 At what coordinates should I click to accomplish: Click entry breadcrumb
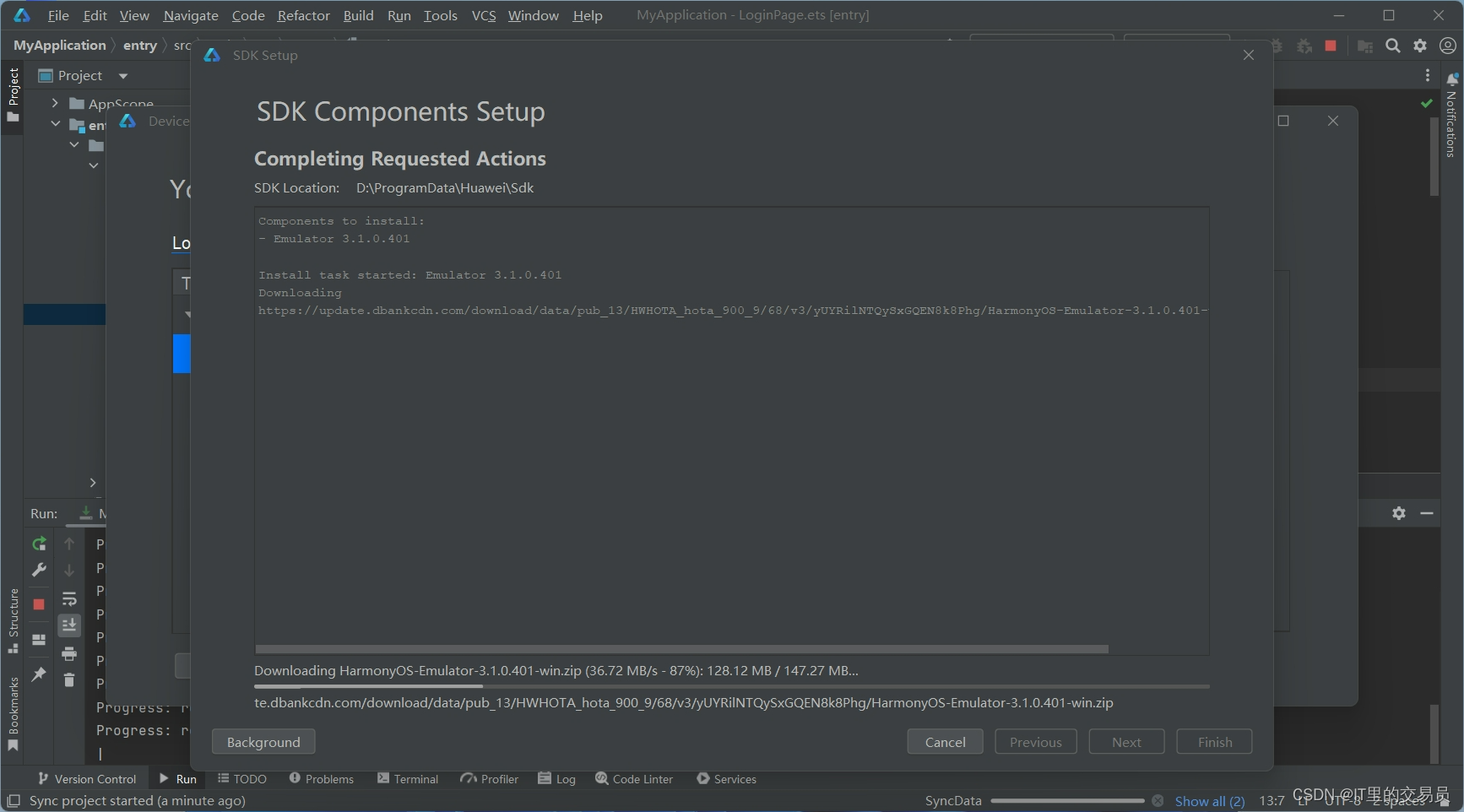(140, 46)
